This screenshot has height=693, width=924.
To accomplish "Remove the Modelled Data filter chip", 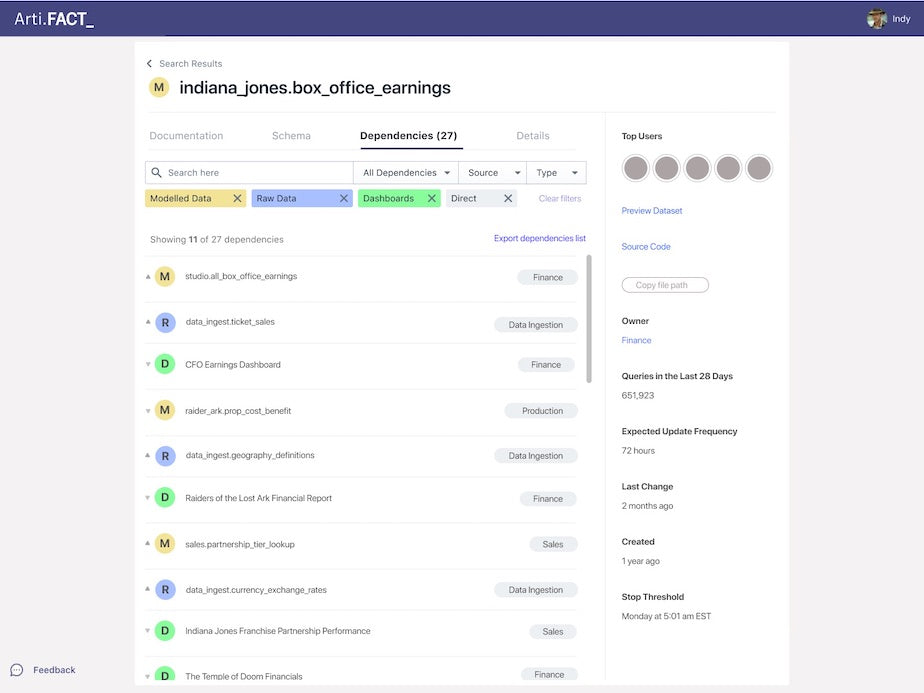I will coord(237,198).
